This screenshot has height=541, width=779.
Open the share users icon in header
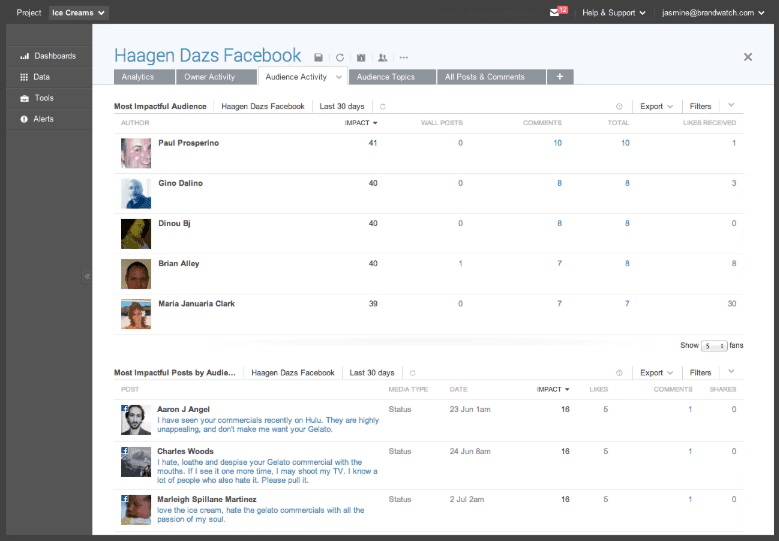click(x=382, y=58)
